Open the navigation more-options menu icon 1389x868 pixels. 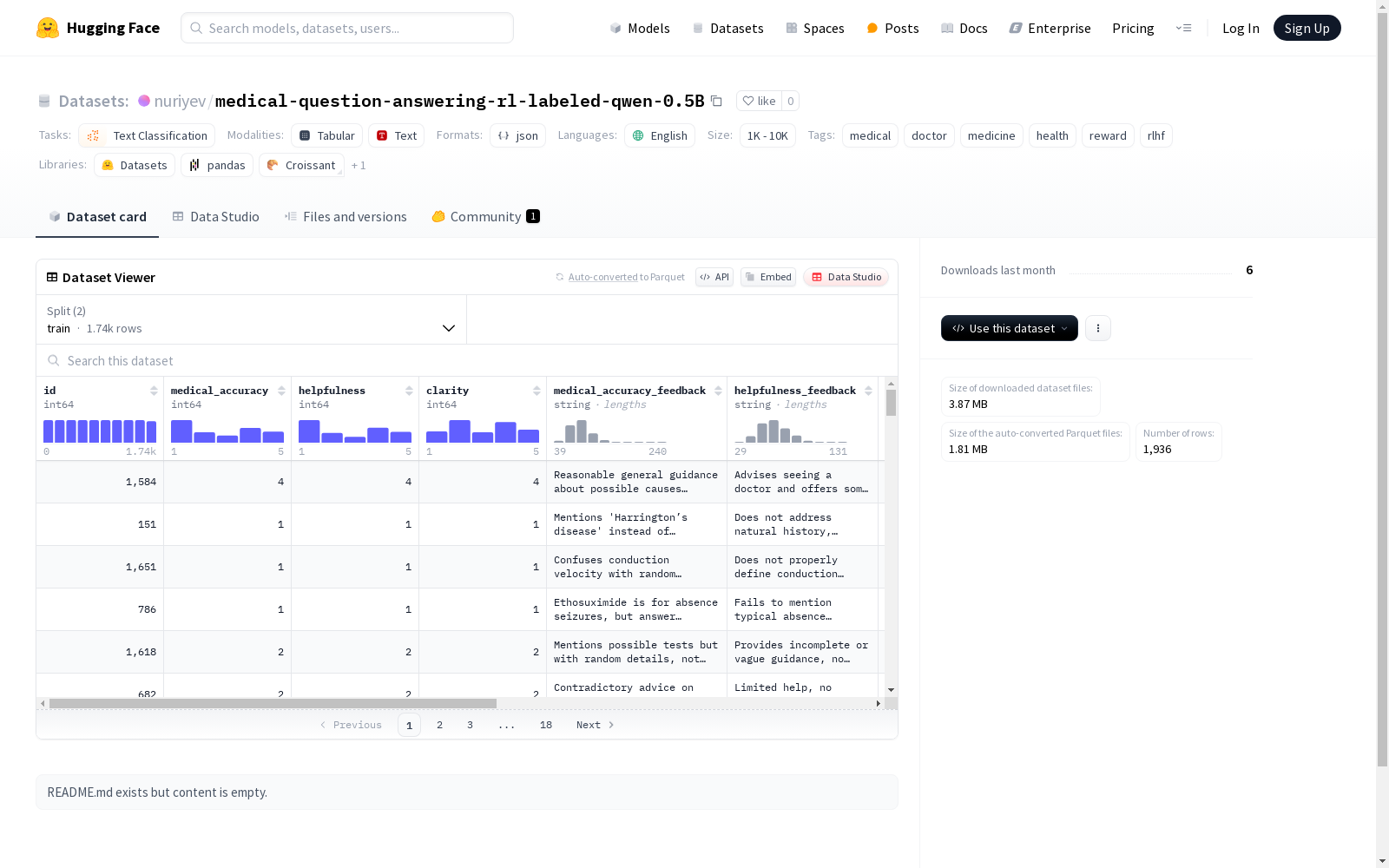pos(1183,28)
